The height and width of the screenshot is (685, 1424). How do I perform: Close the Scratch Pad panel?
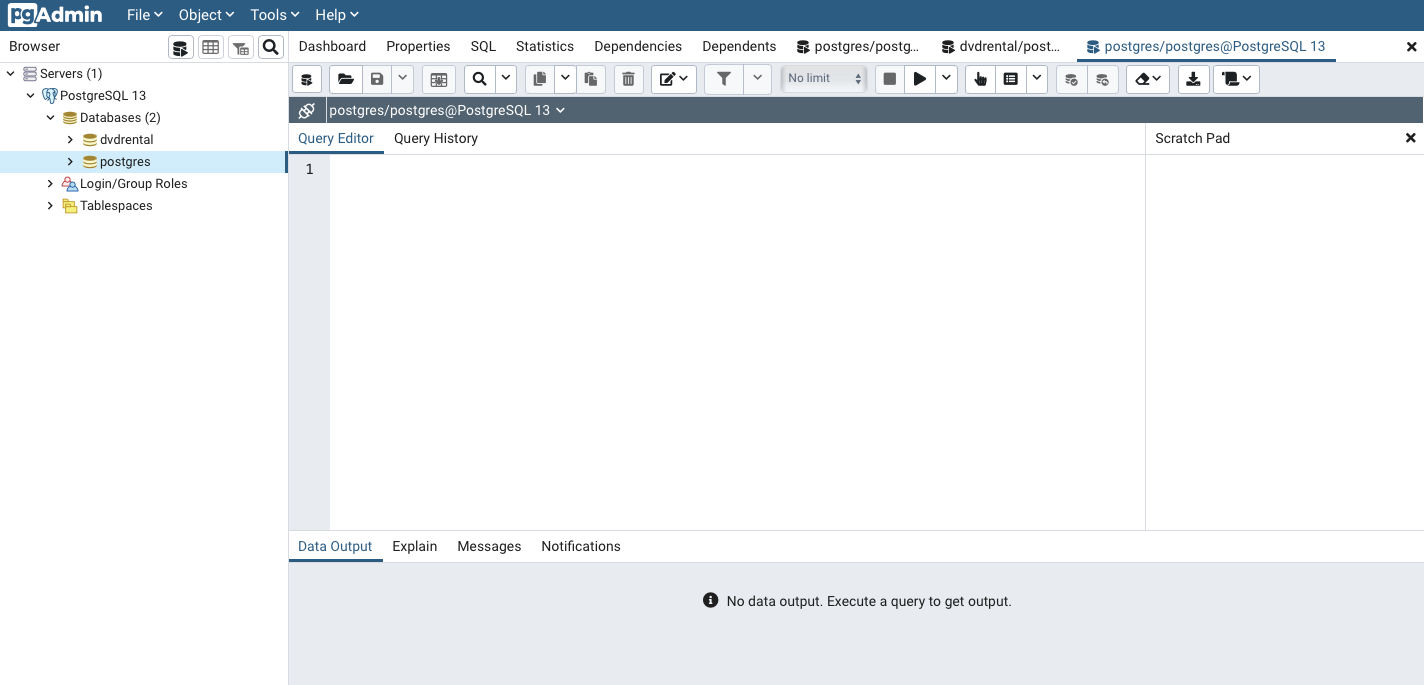tap(1410, 138)
